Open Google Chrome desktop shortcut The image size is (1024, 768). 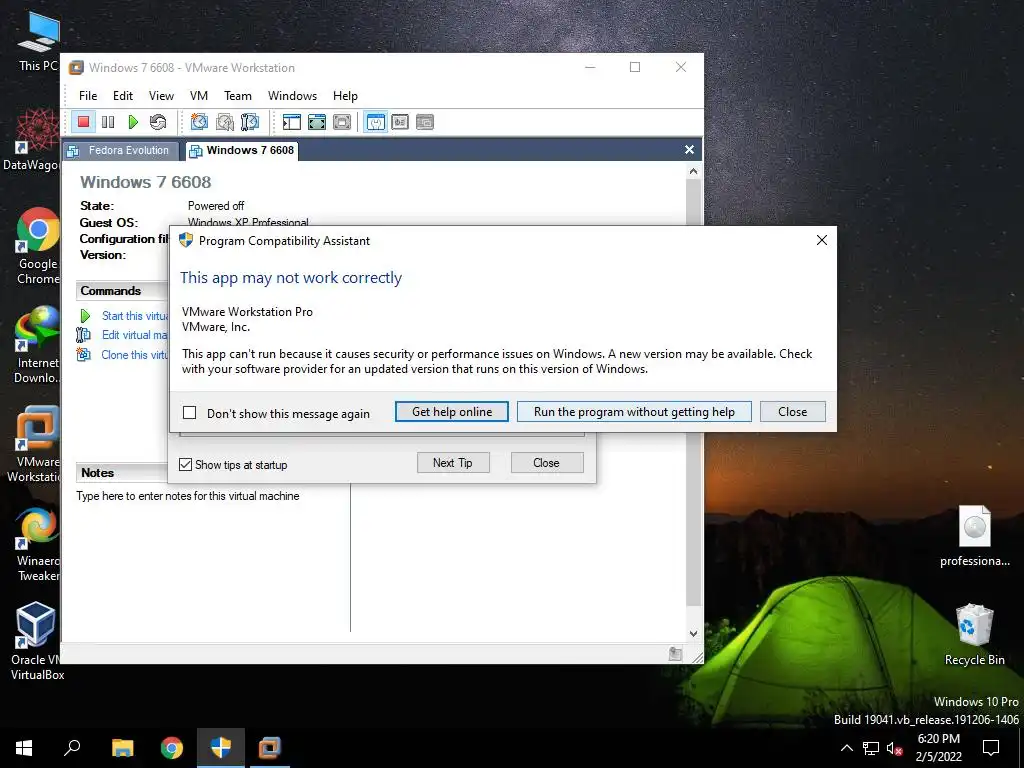[x=38, y=247]
